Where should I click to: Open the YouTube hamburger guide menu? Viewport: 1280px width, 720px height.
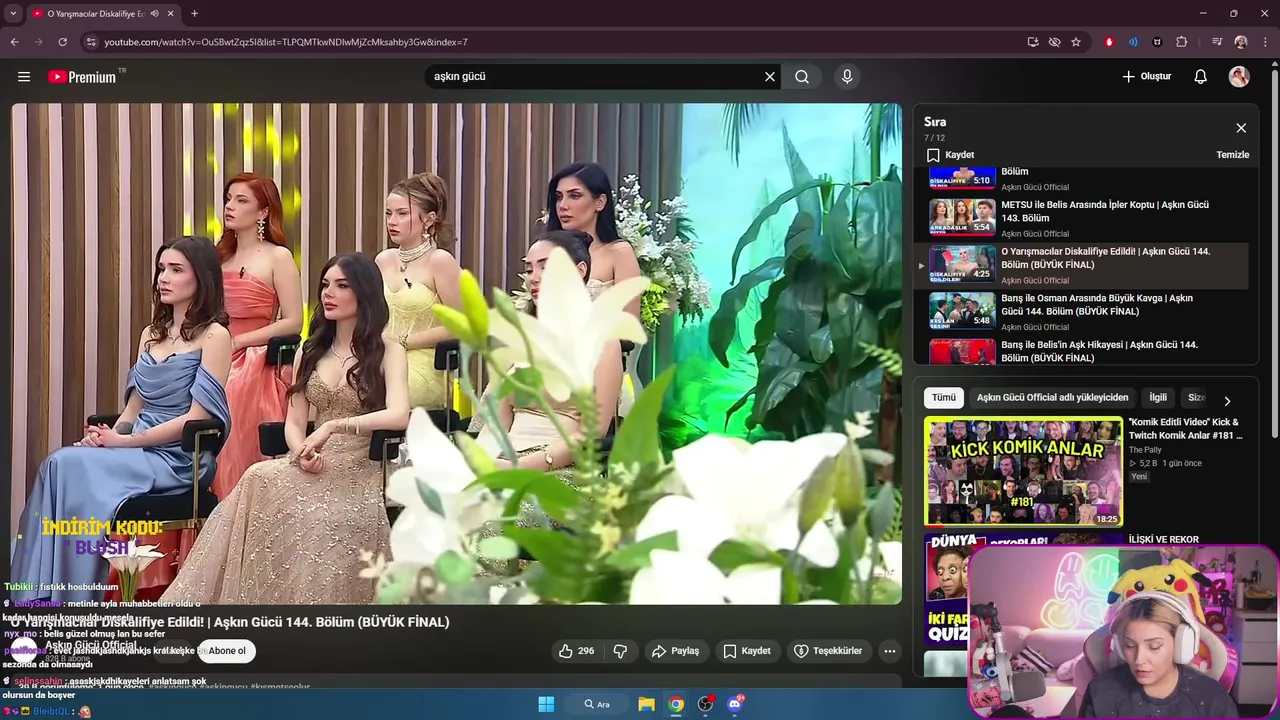(24, 77)
